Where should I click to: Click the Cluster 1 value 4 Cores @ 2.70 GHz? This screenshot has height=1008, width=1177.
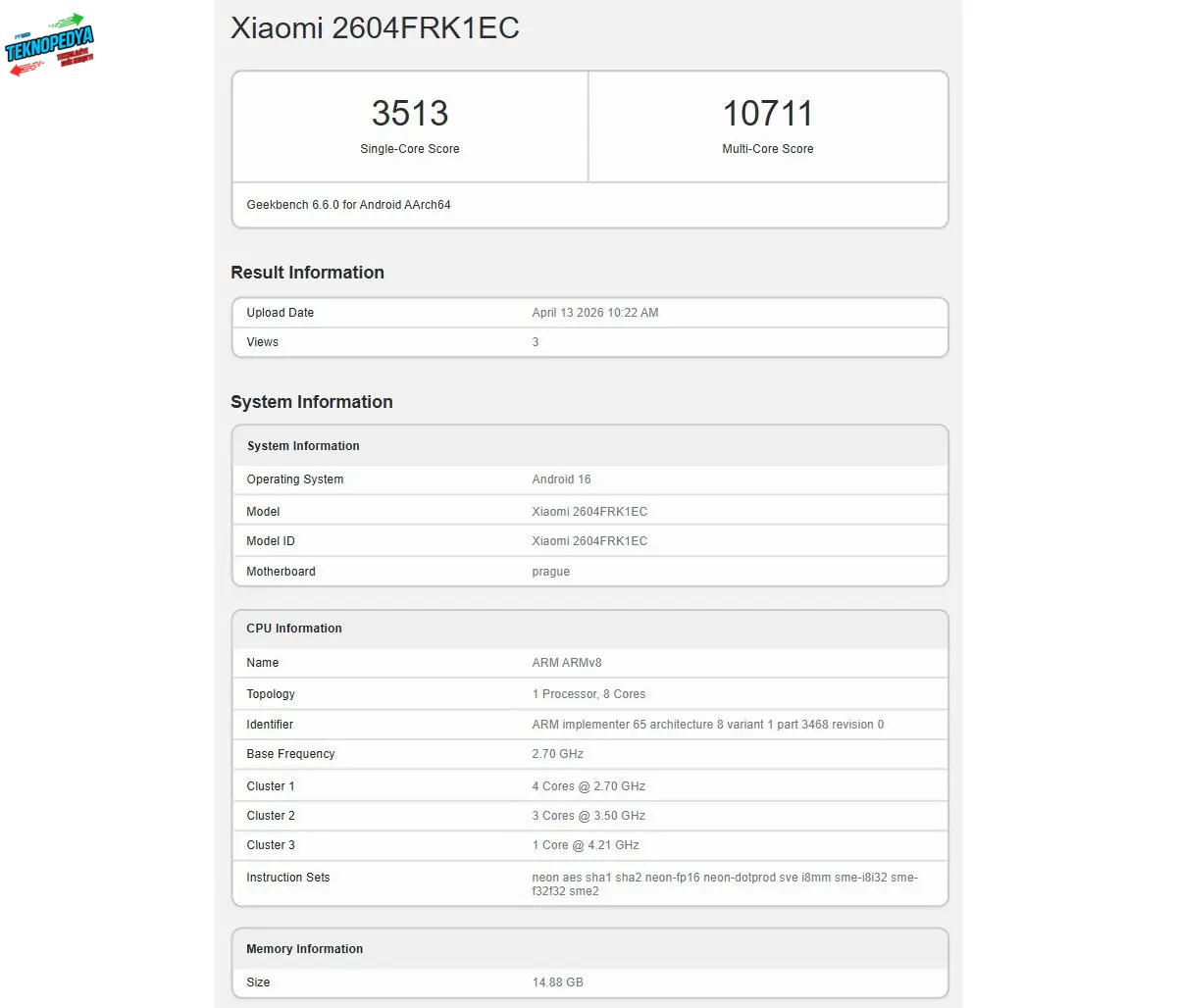(588, 786)
